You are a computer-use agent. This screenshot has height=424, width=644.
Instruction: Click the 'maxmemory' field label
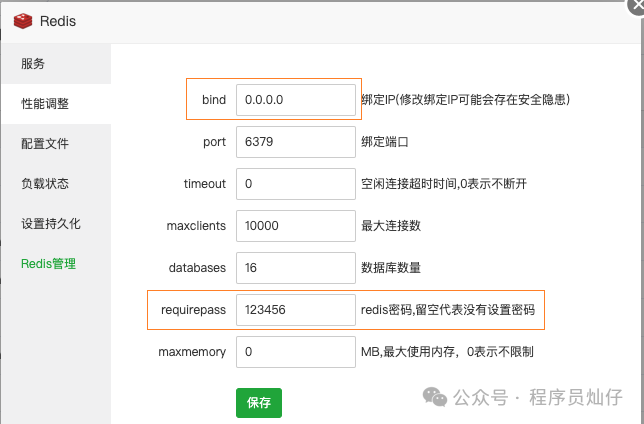[192, 352]
